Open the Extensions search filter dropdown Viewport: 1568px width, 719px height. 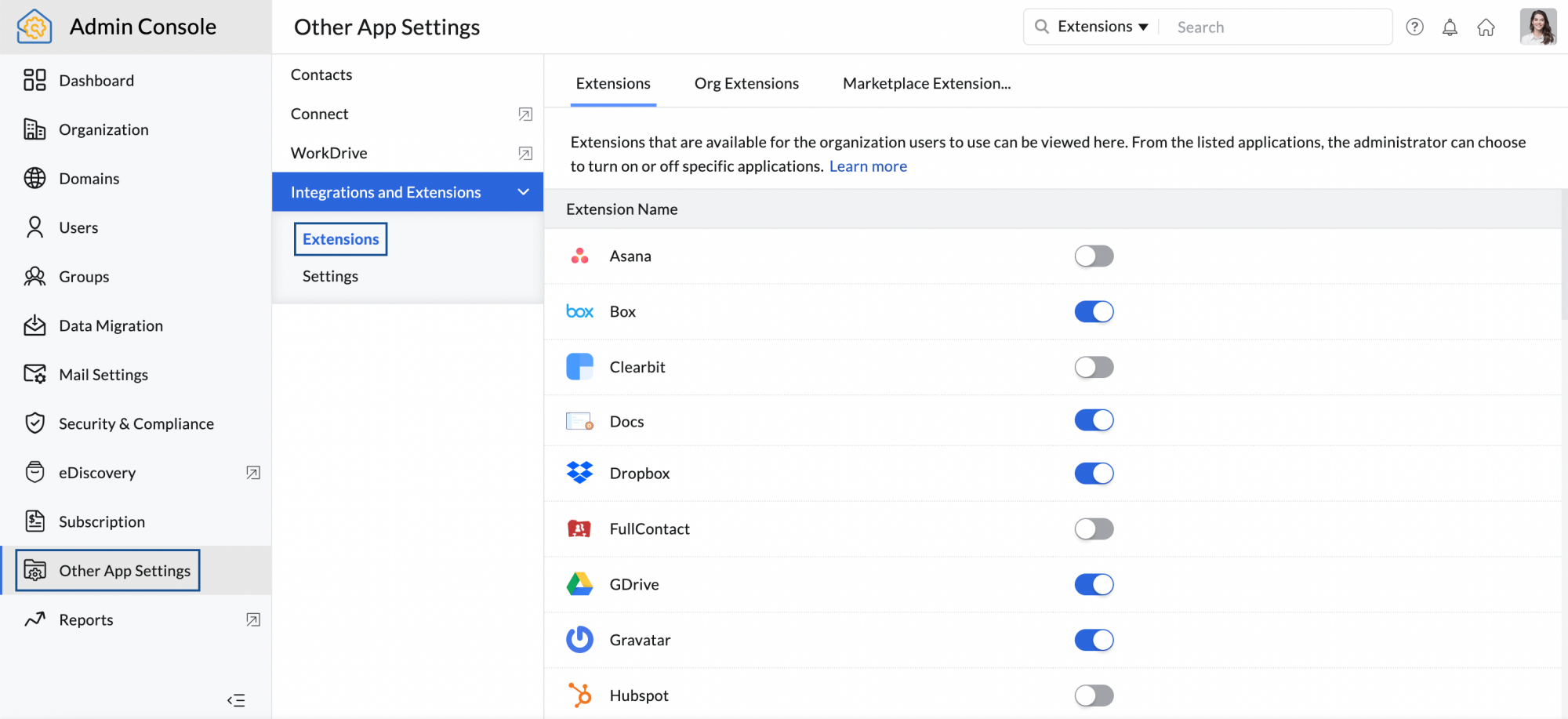point(1102,26)
